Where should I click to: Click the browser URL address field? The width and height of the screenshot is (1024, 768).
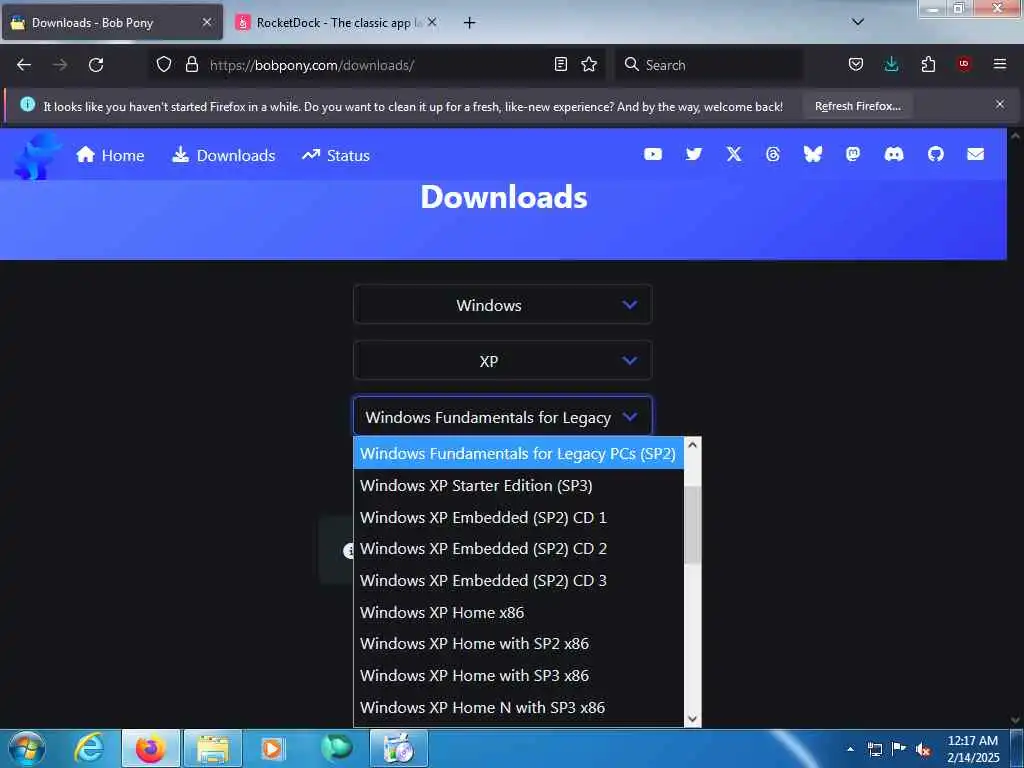click(376, 65)
